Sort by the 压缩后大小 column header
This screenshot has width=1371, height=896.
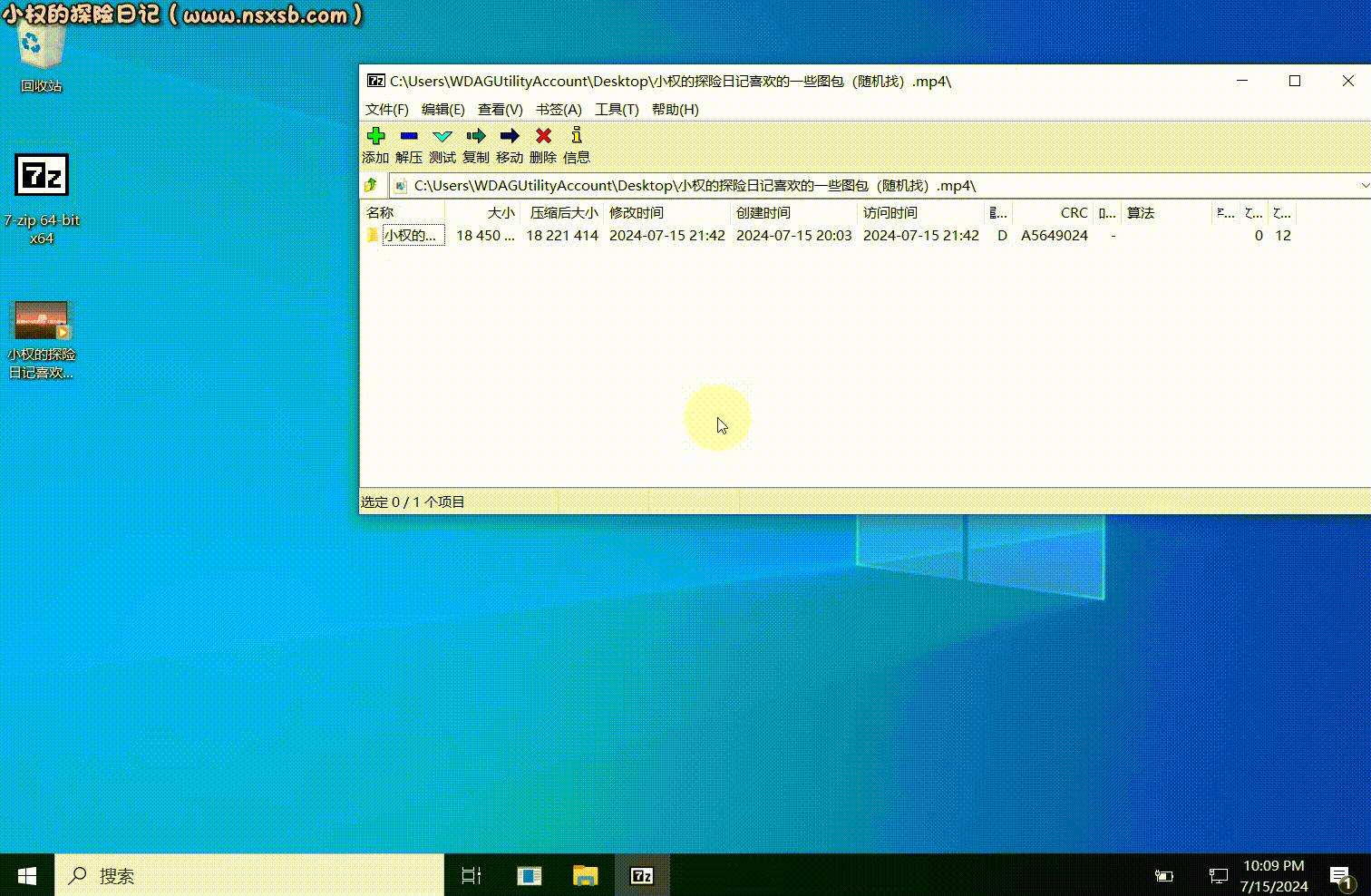coord(561,213)
